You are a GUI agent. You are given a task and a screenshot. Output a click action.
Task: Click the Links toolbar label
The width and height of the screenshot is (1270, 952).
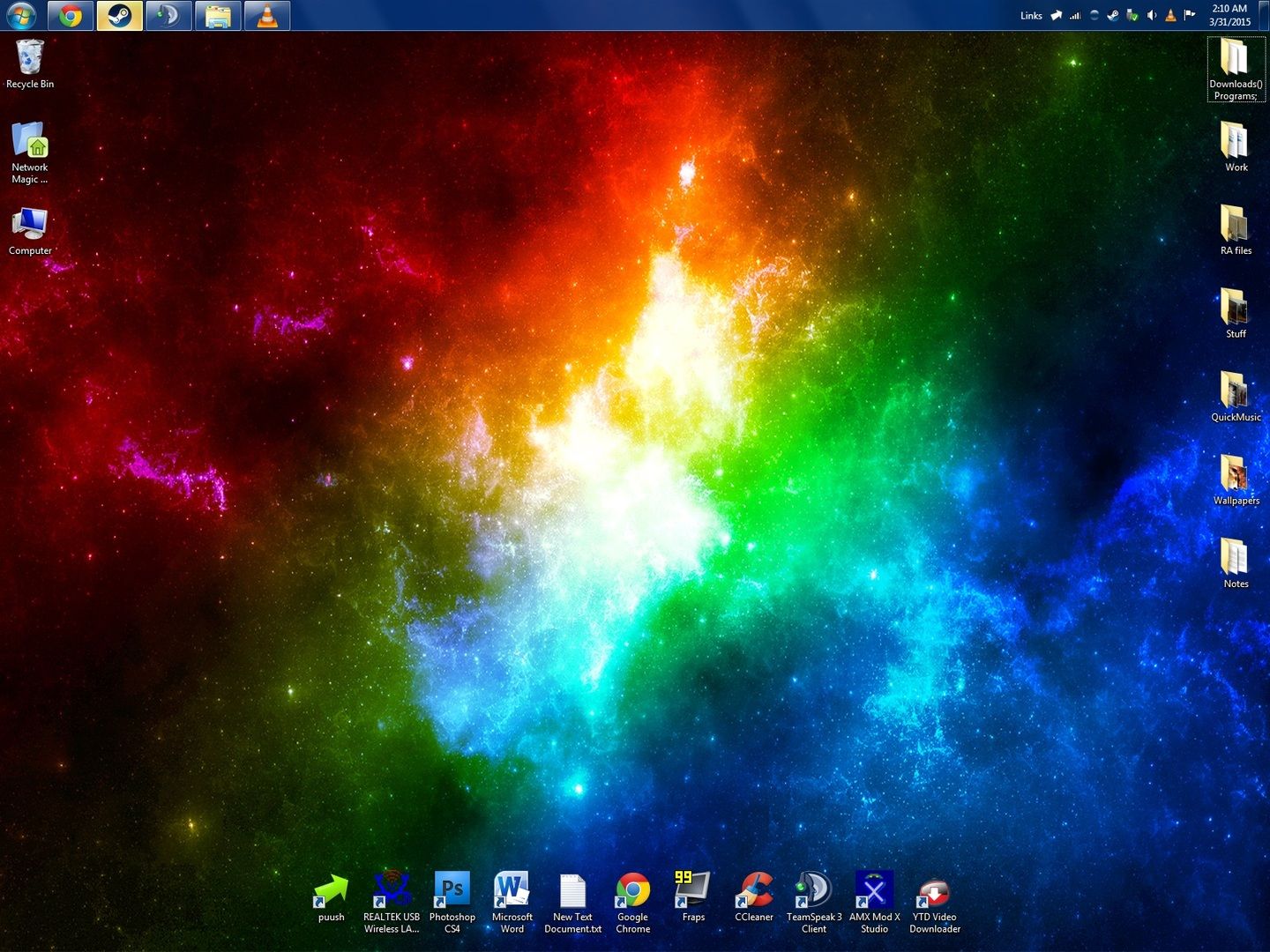[1031, 16]
